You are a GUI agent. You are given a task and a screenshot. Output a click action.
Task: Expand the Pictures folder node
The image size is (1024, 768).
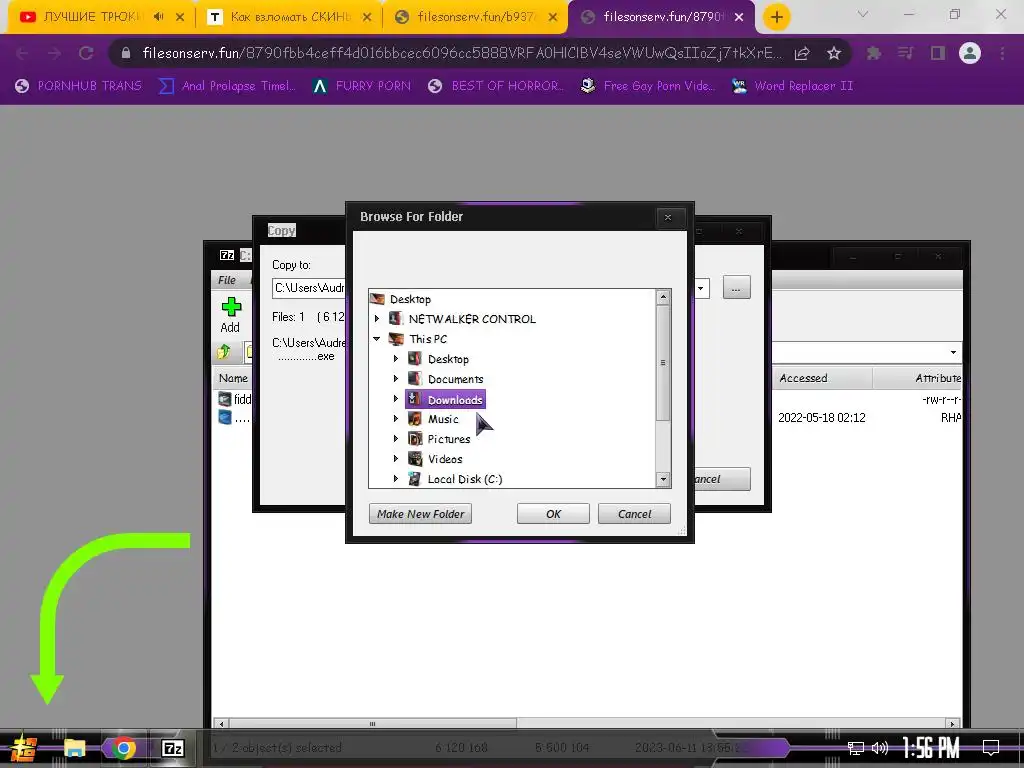[396, 439]
